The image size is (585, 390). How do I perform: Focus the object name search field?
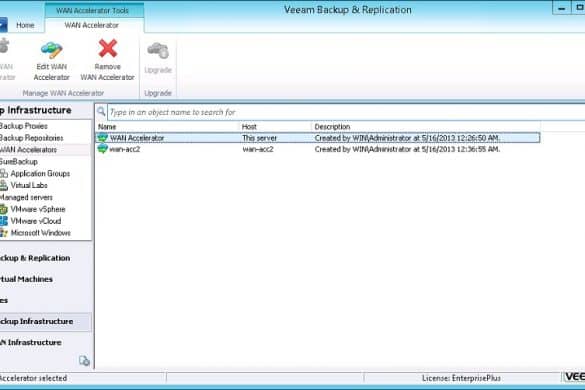coord(346,112)
